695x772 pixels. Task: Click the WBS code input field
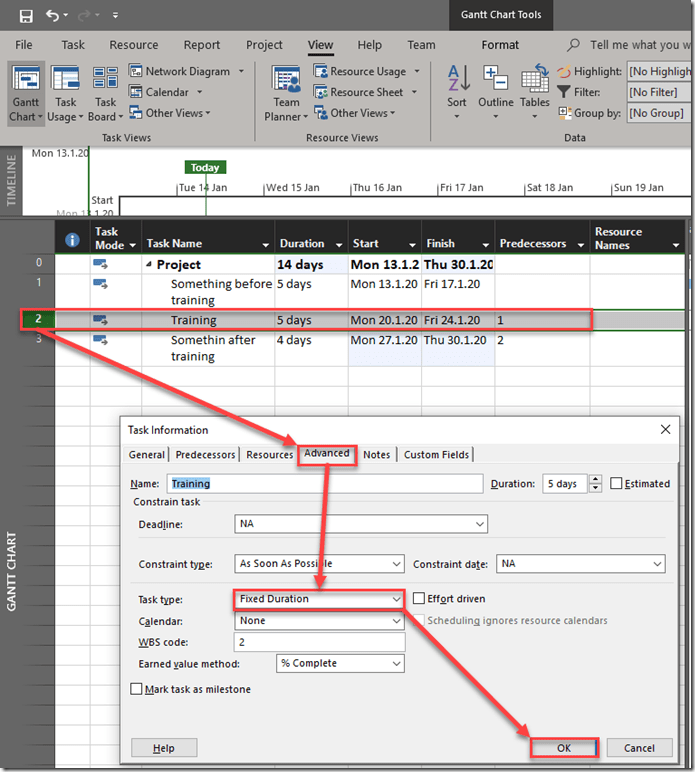tap(320, 642)
